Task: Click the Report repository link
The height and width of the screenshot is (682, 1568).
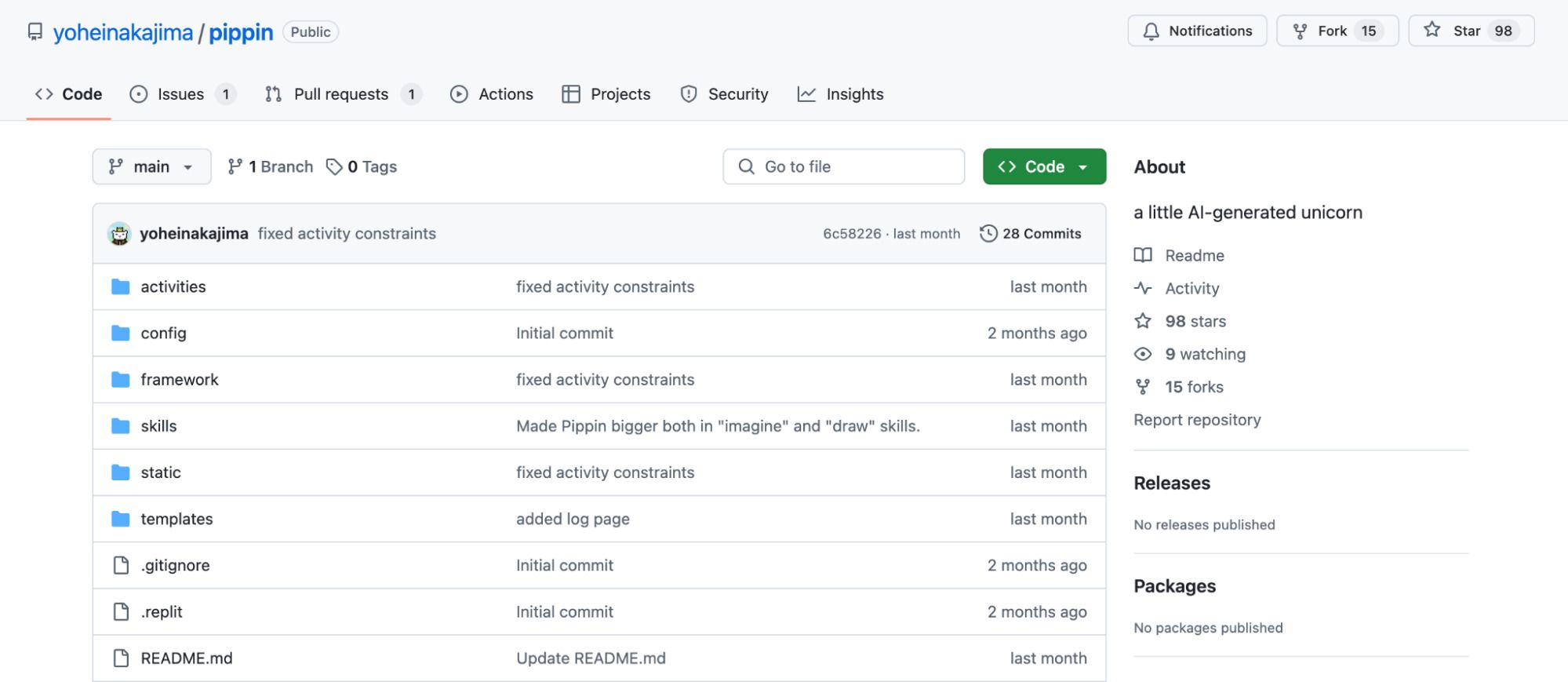Action: click(1197, 420)
